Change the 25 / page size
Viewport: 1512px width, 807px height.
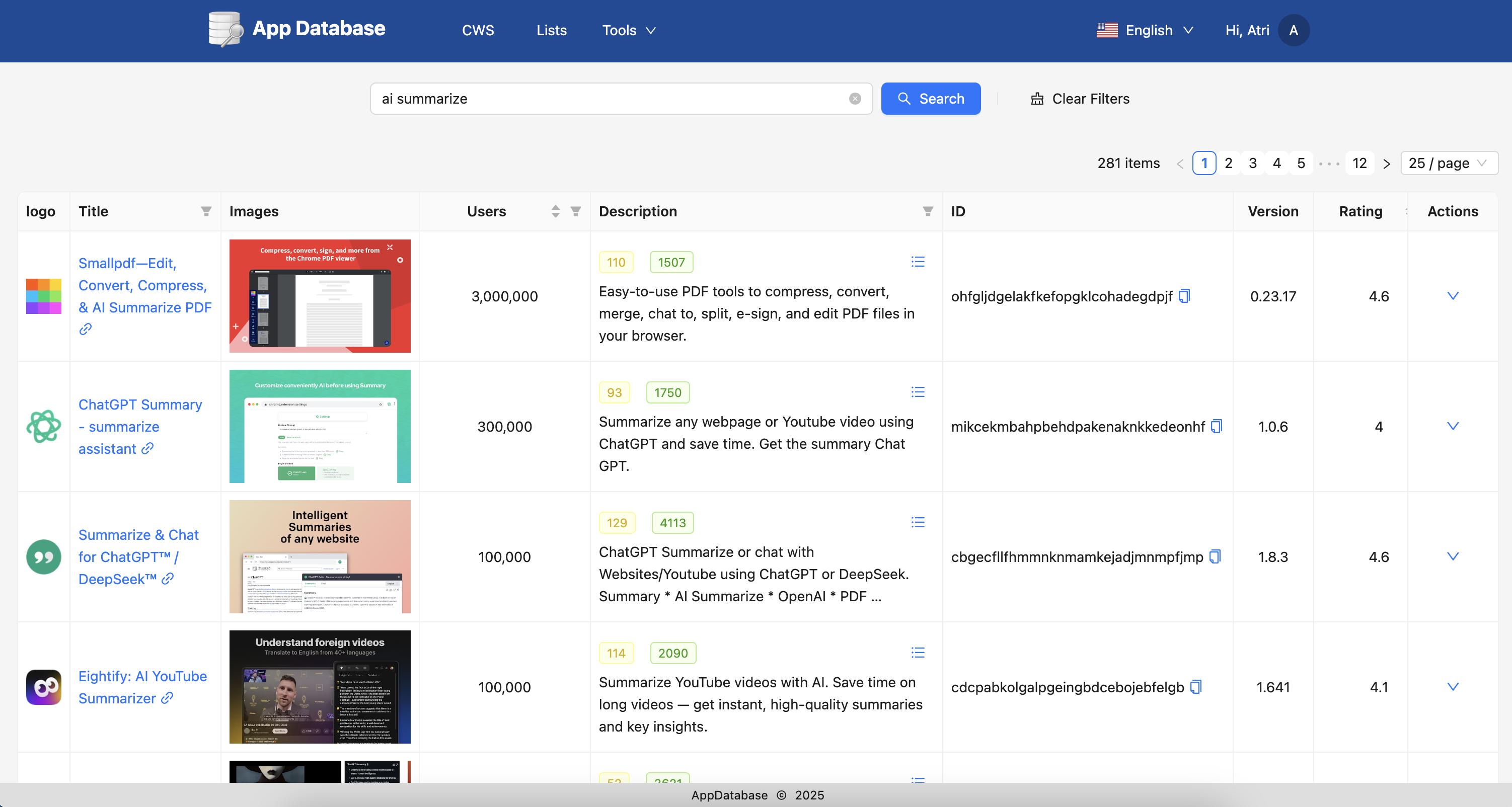[x=1449, y=163]
